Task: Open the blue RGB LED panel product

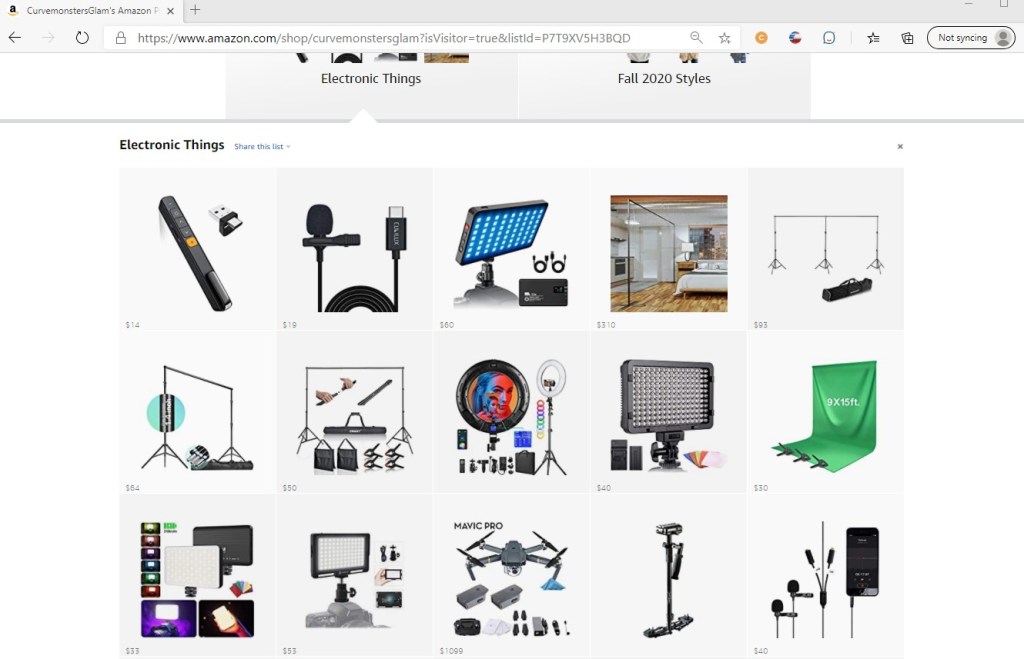Action: pyautogui.click(x=511, y=250)
